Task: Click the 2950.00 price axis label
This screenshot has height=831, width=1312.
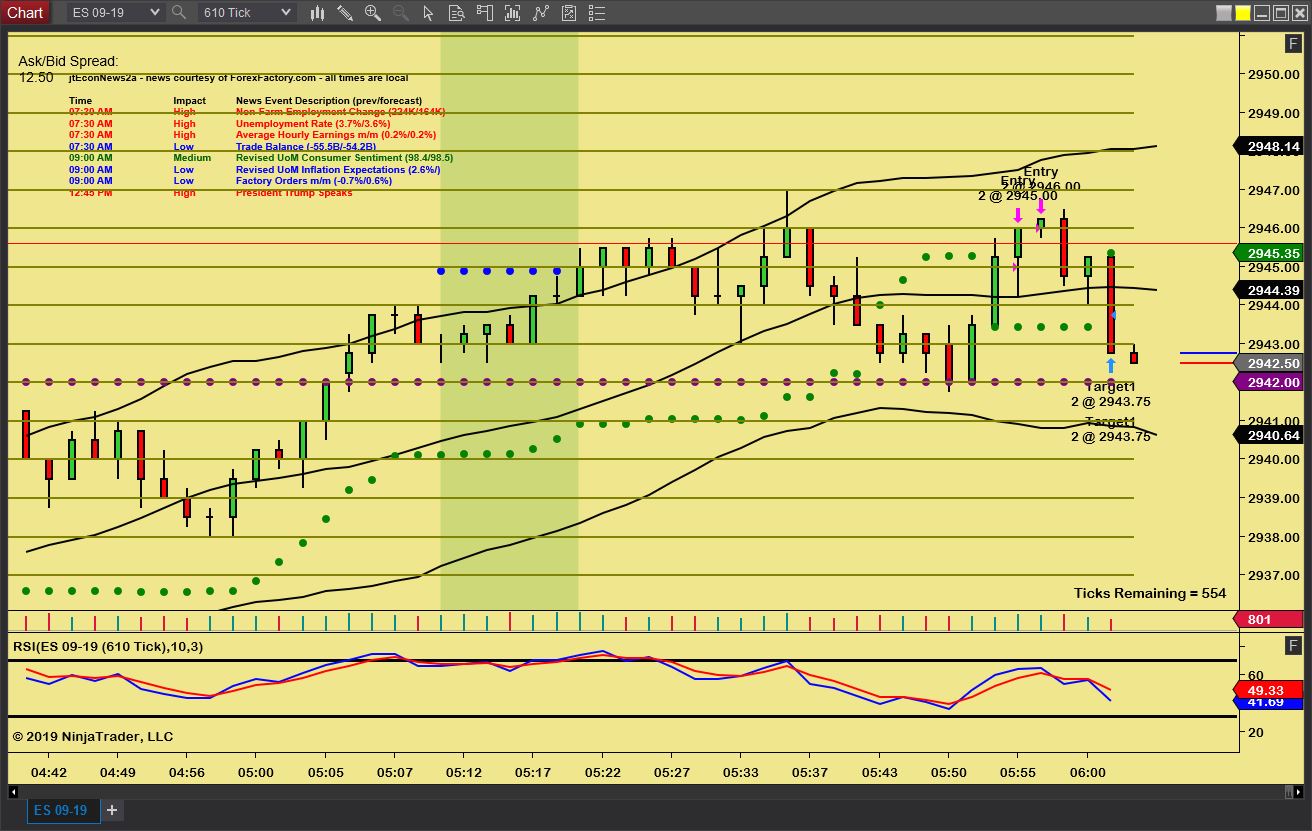Action: 1272,74
